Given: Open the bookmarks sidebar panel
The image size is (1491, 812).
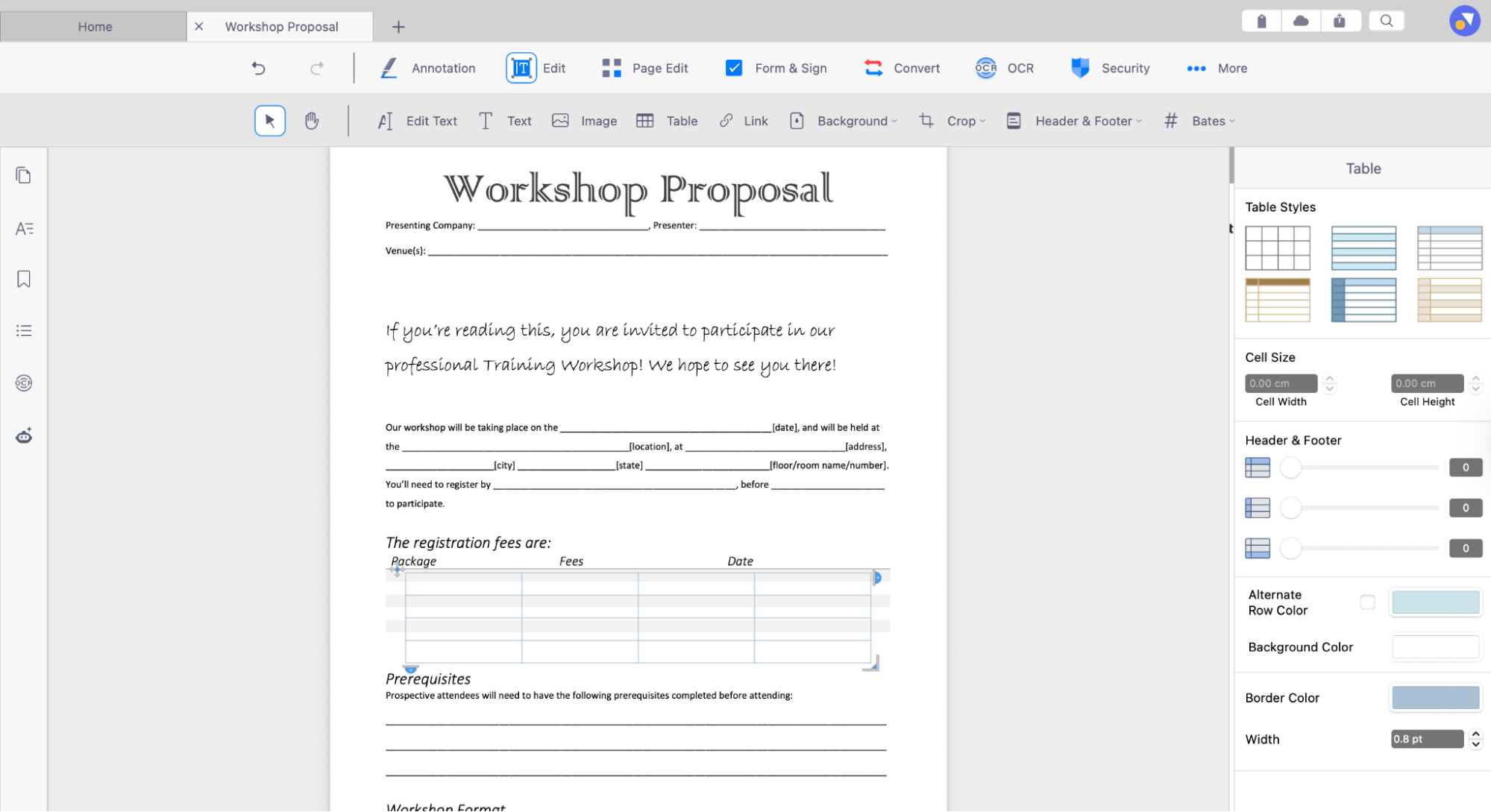Looking at the screenshot, I should point(24,279).
